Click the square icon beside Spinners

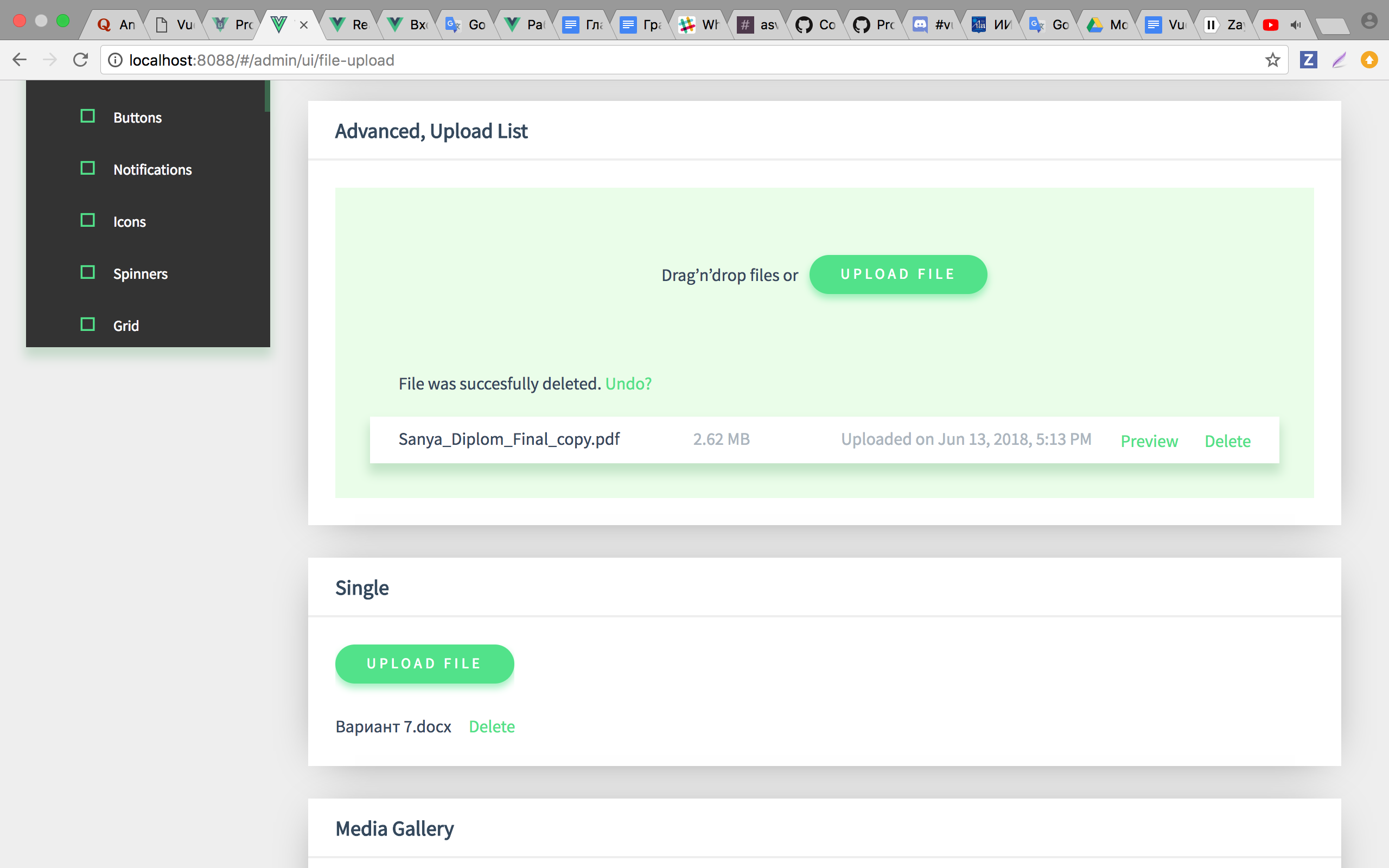pos(88,273)
